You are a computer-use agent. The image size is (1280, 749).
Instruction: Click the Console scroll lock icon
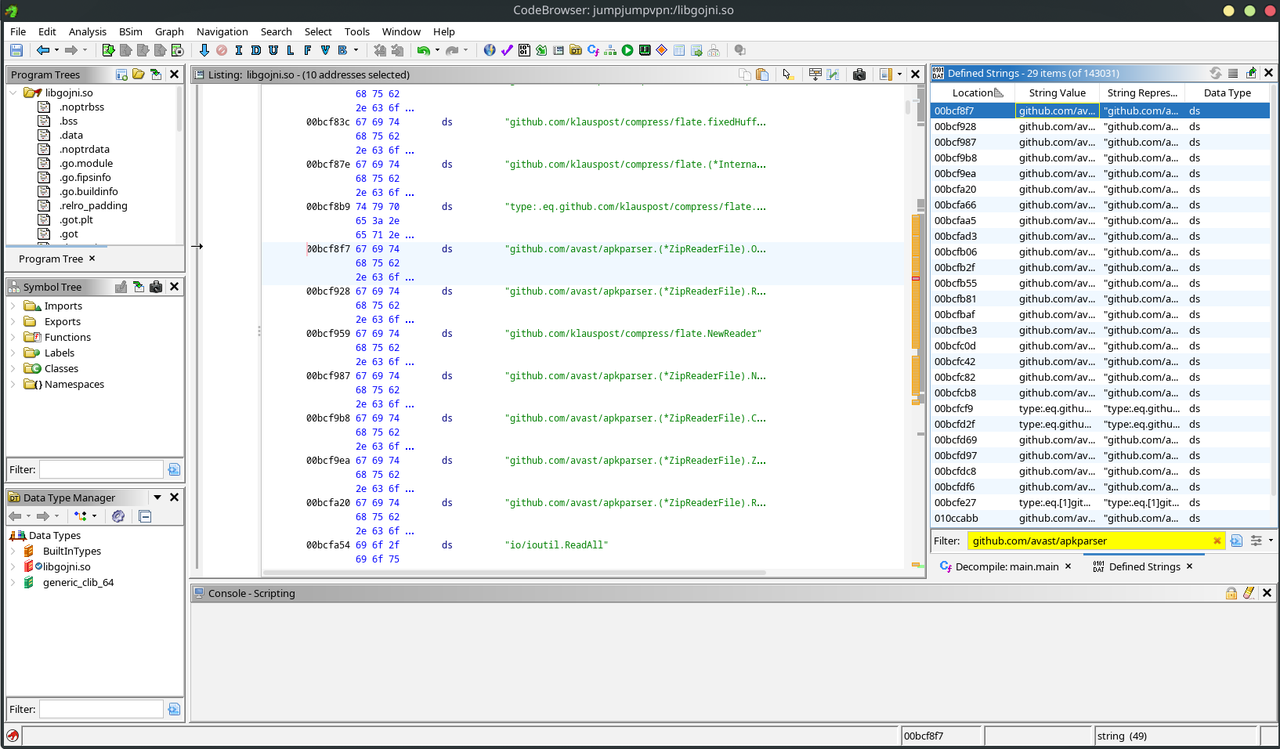1232,593
